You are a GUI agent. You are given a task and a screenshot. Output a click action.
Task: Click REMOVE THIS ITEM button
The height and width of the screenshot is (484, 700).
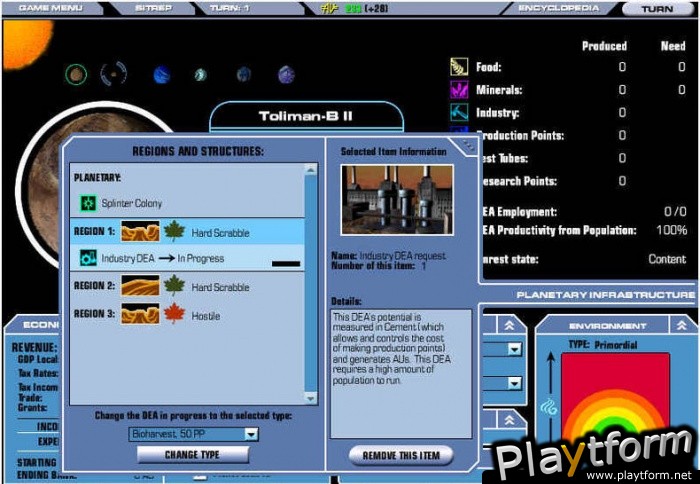pyautogui.click(x=401, y=455)
